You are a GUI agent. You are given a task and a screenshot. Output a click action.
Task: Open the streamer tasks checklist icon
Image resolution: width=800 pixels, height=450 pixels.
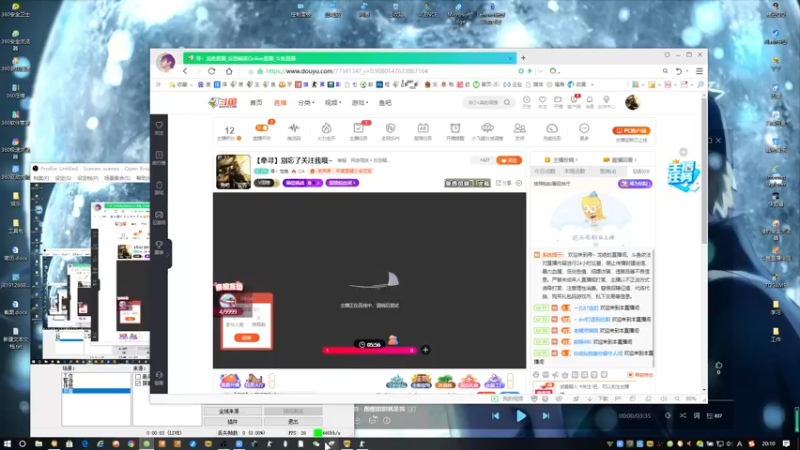(358, 128)
